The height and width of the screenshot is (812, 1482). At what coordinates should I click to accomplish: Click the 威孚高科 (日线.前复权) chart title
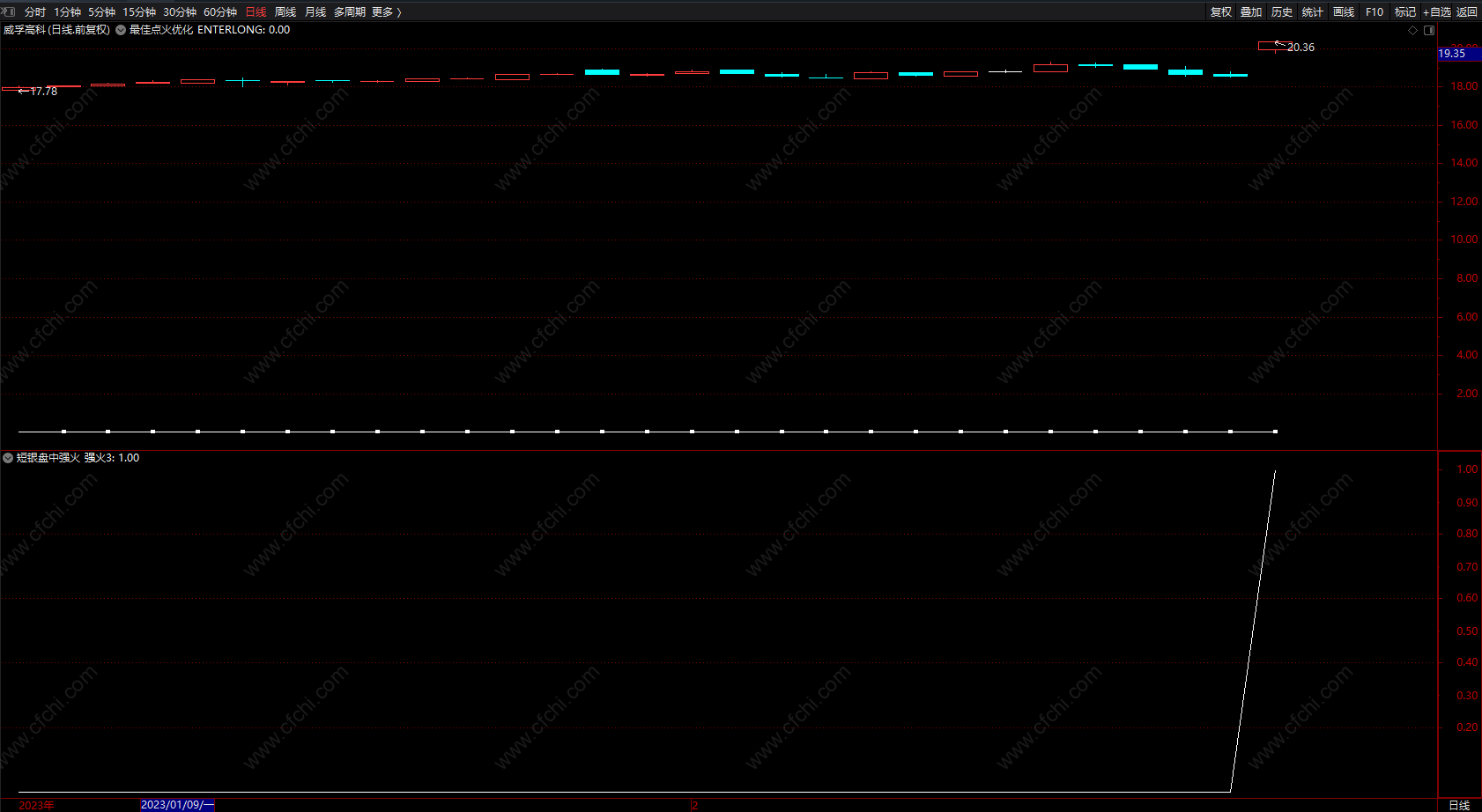56,30
